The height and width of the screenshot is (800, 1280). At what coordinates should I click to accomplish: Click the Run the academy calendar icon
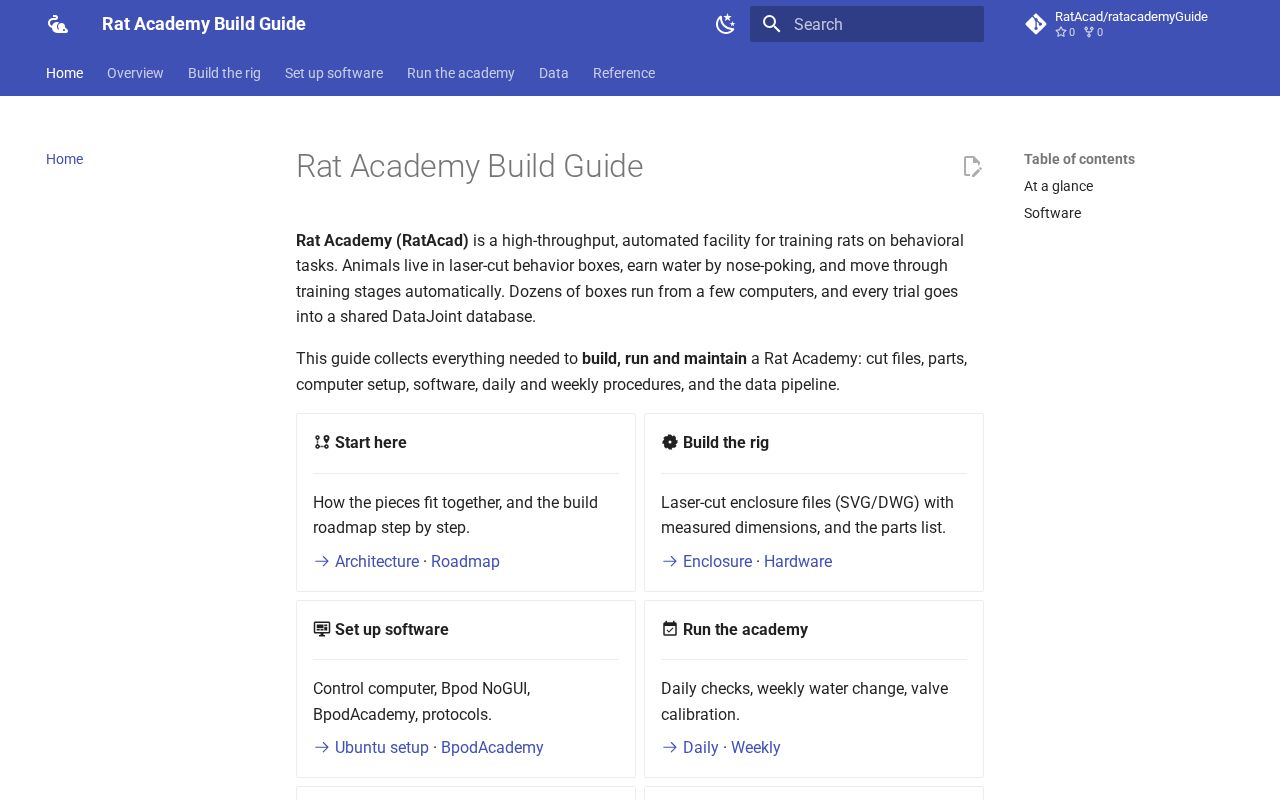670,629
